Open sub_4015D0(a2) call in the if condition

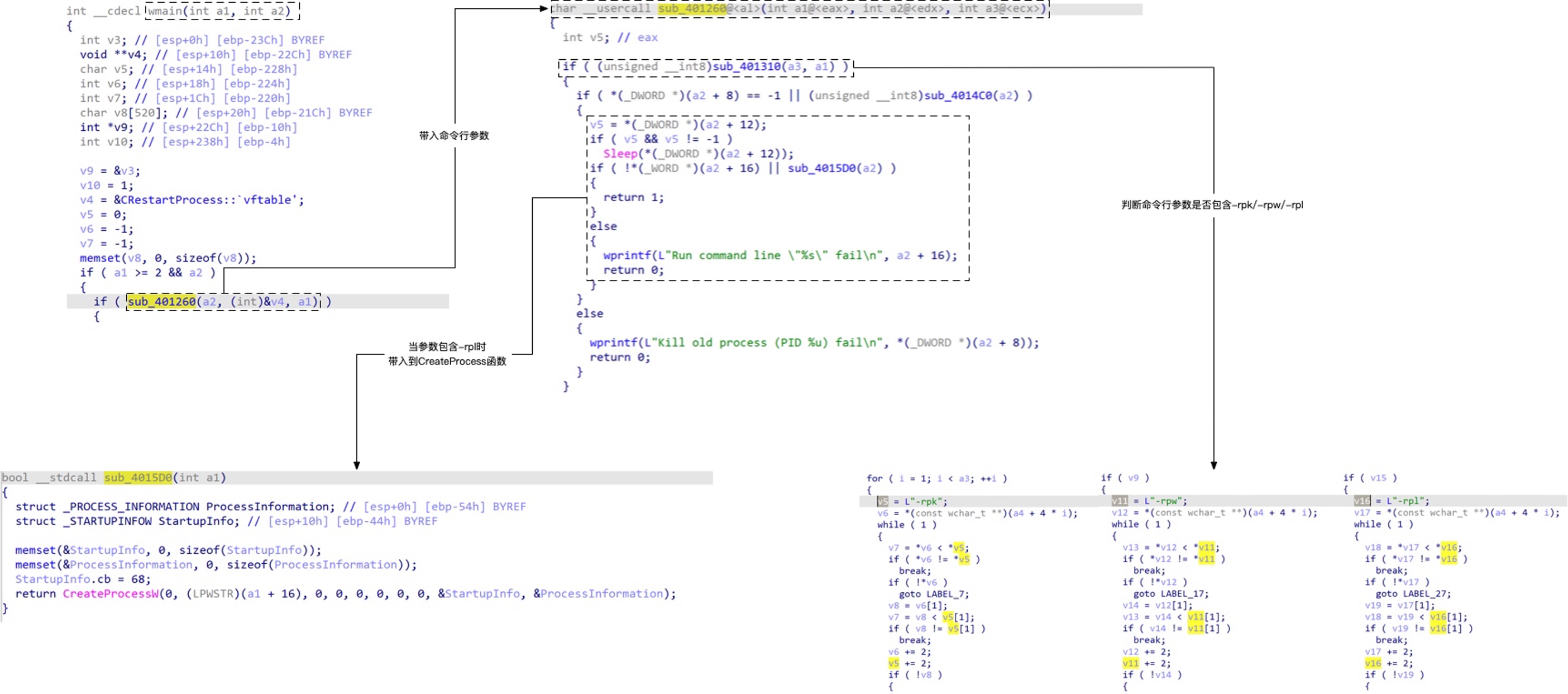coord(835,168)
